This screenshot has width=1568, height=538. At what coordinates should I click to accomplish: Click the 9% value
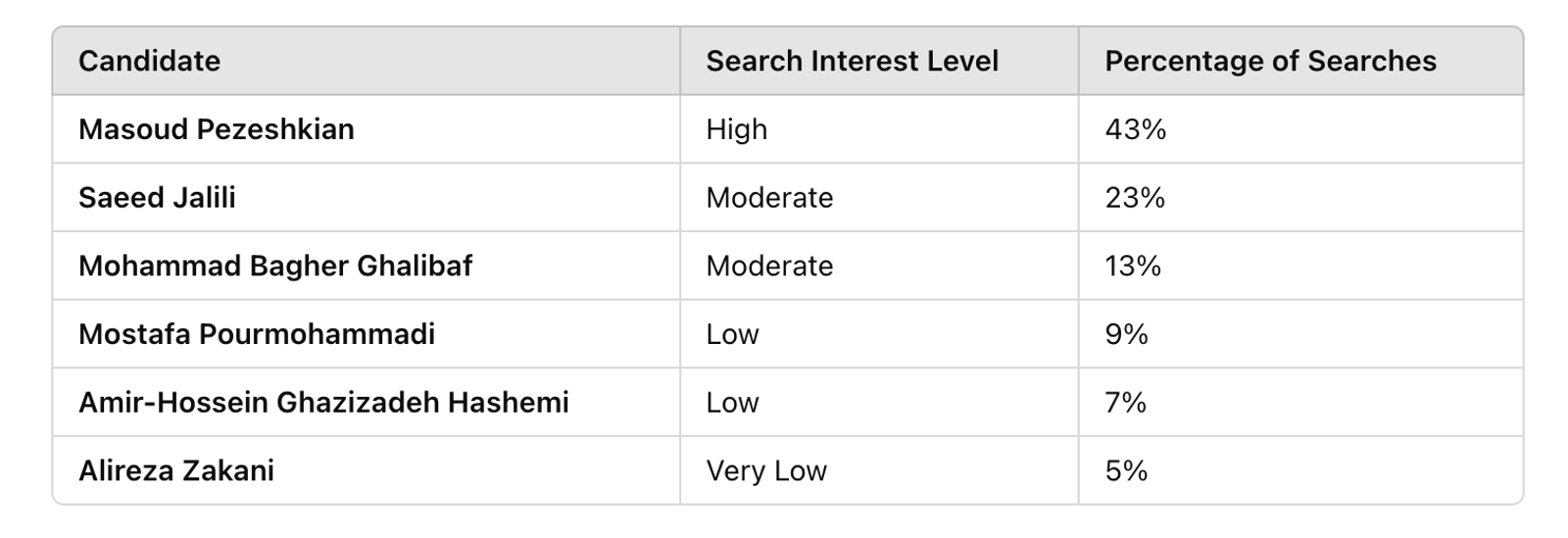coord(1126,334)
